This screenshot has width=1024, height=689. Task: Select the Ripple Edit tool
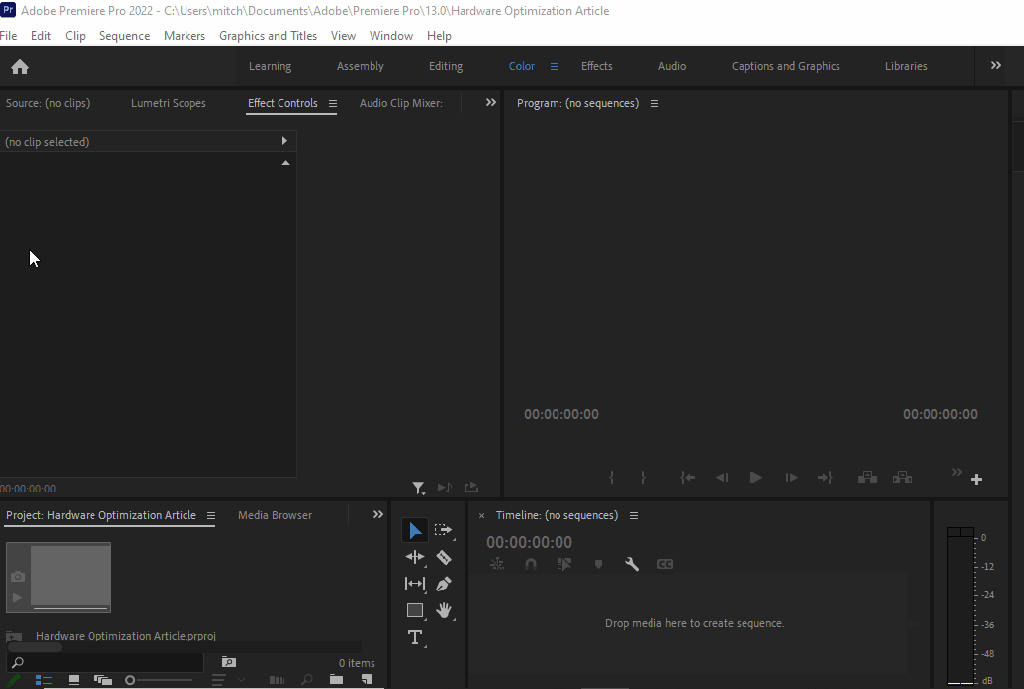pos(415,557)
